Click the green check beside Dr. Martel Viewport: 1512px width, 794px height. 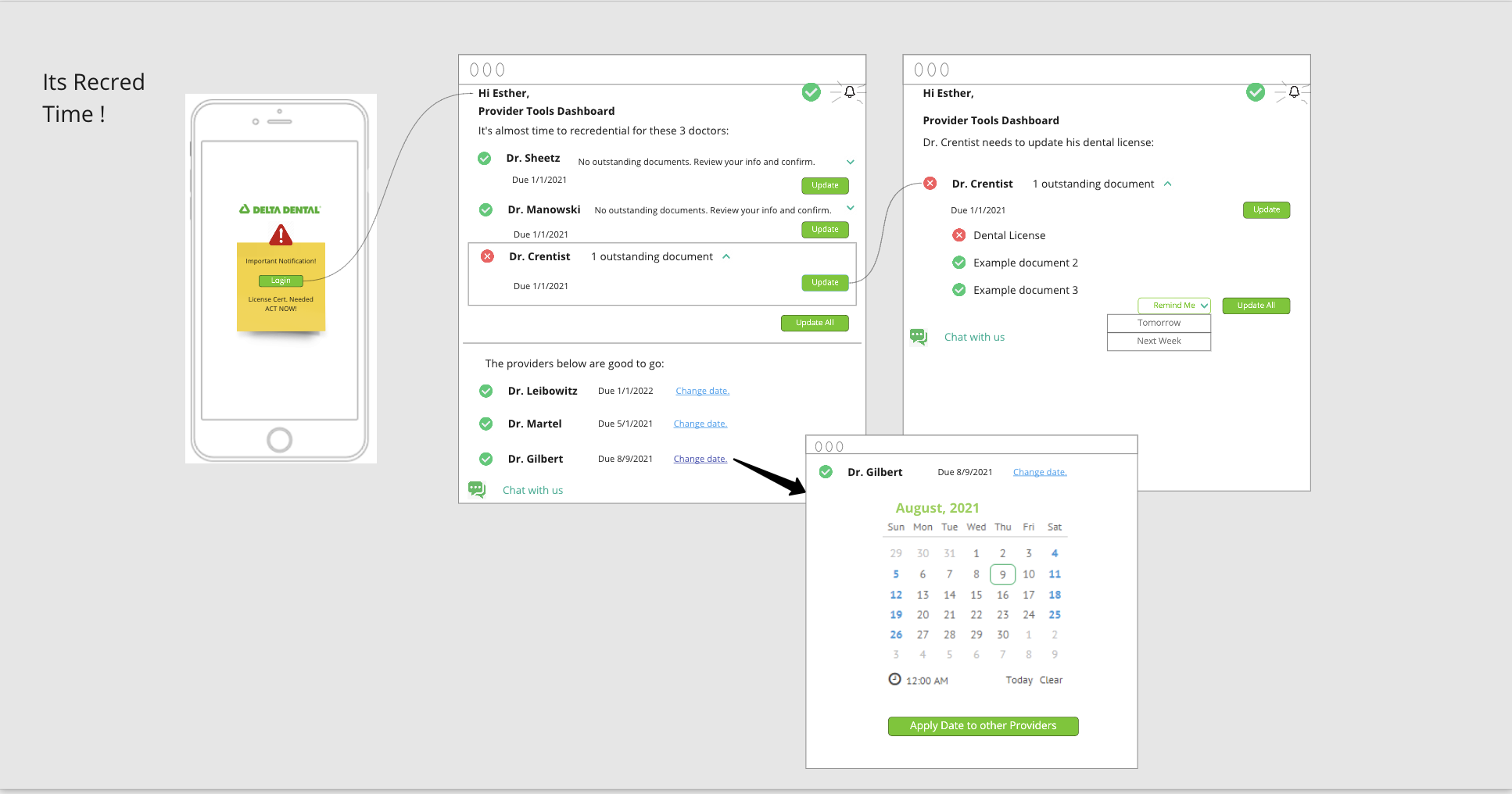(485, 424)
